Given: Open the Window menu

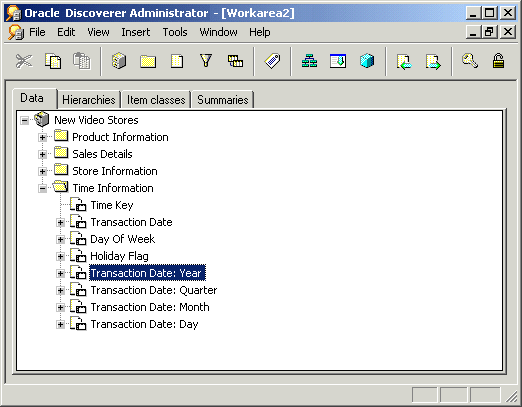Looking at the screenshot, I should click(218, 32).
